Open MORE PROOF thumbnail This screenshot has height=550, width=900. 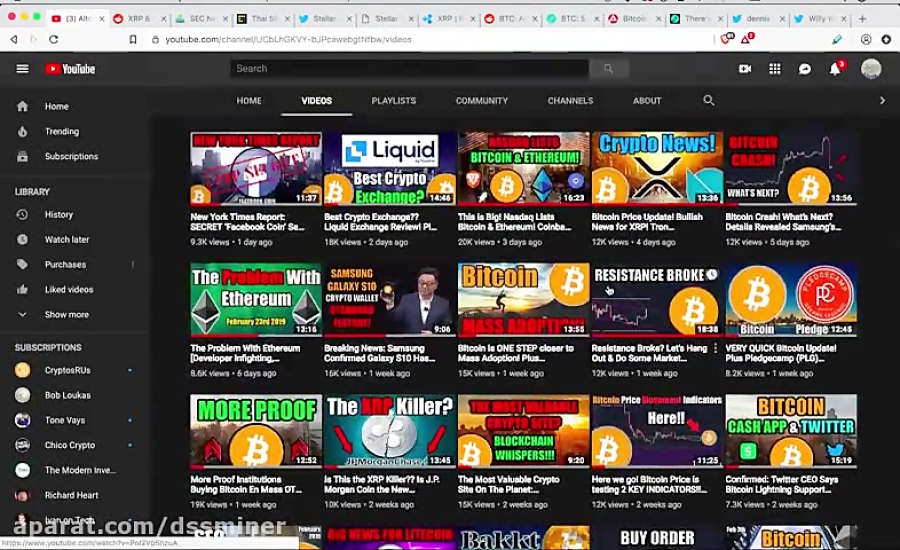(256, 431)
